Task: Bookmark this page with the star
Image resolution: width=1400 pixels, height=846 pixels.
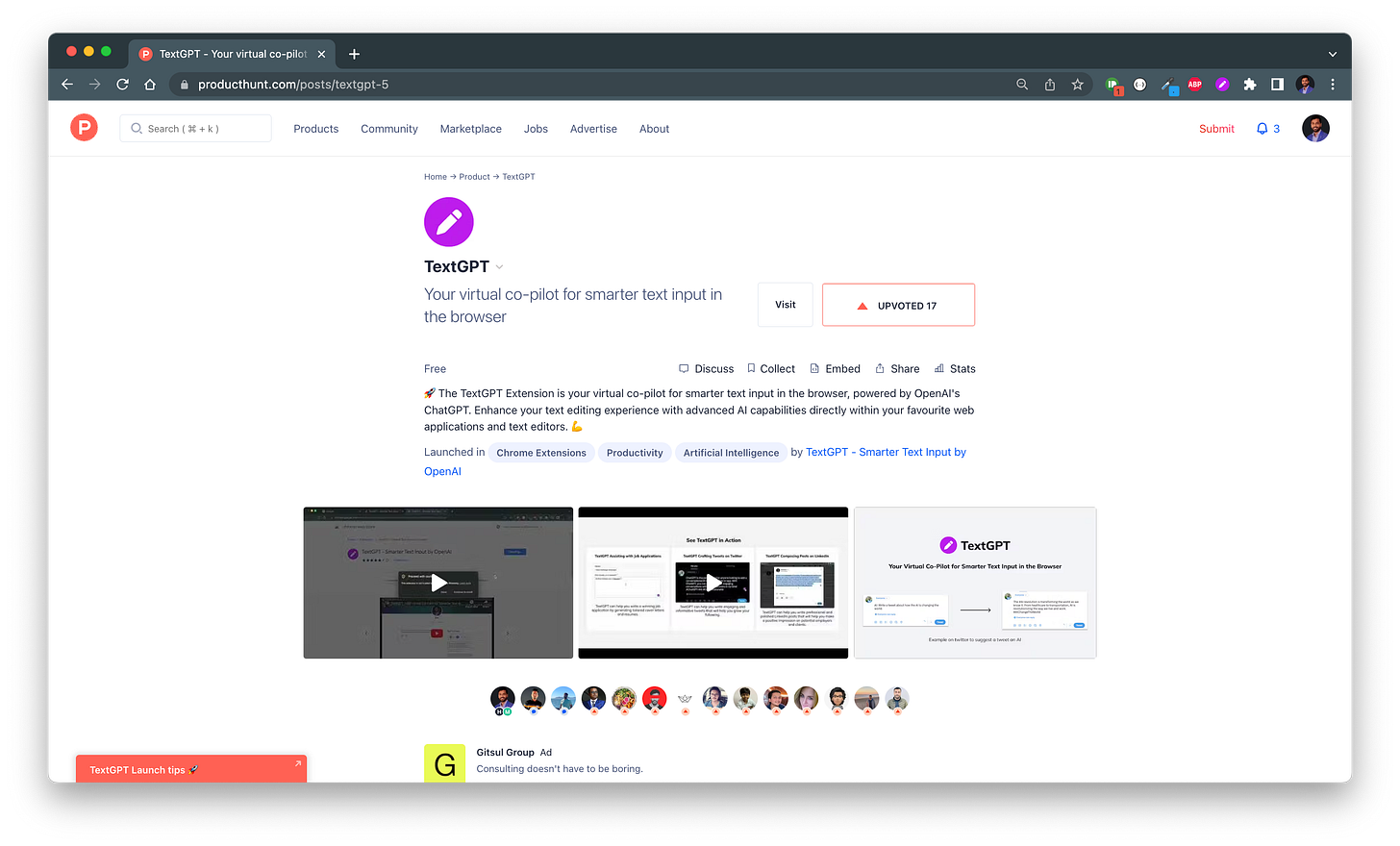Action: [1078, 85]
